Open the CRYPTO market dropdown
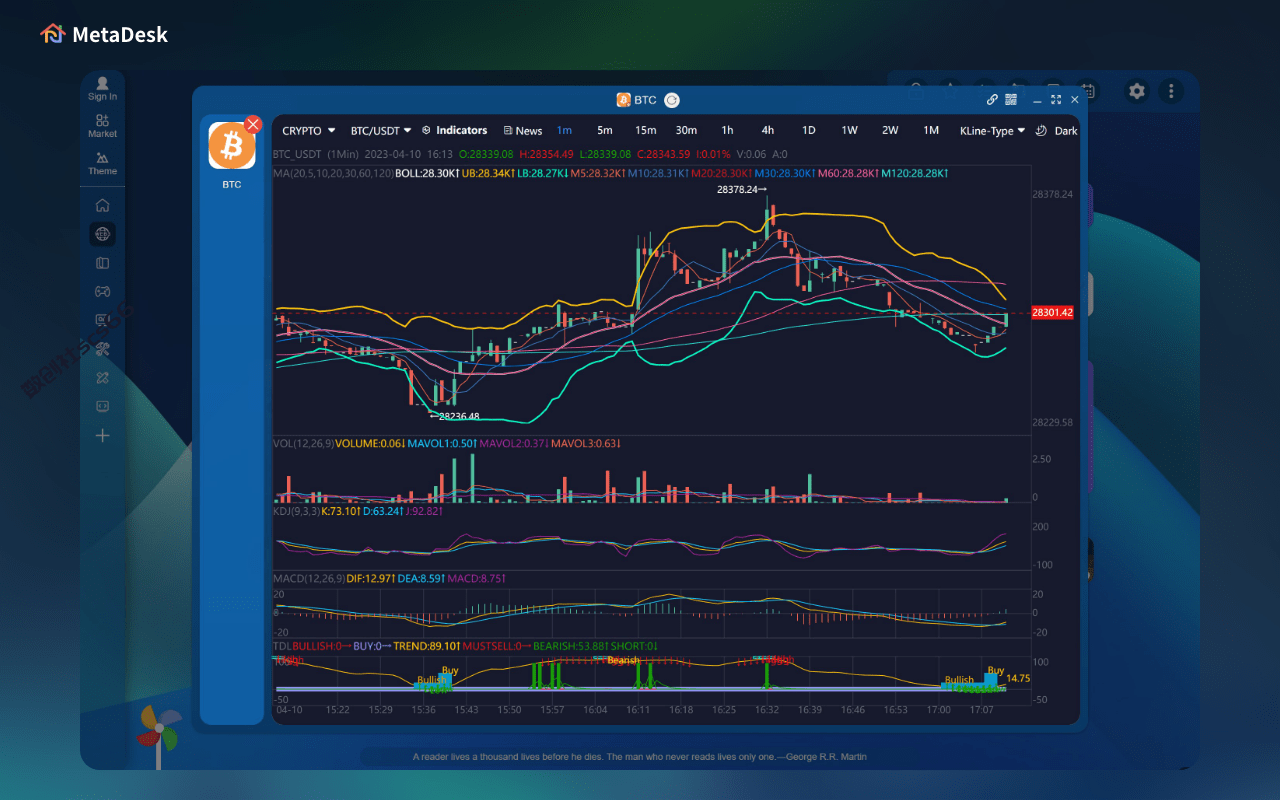 point(307,131)
